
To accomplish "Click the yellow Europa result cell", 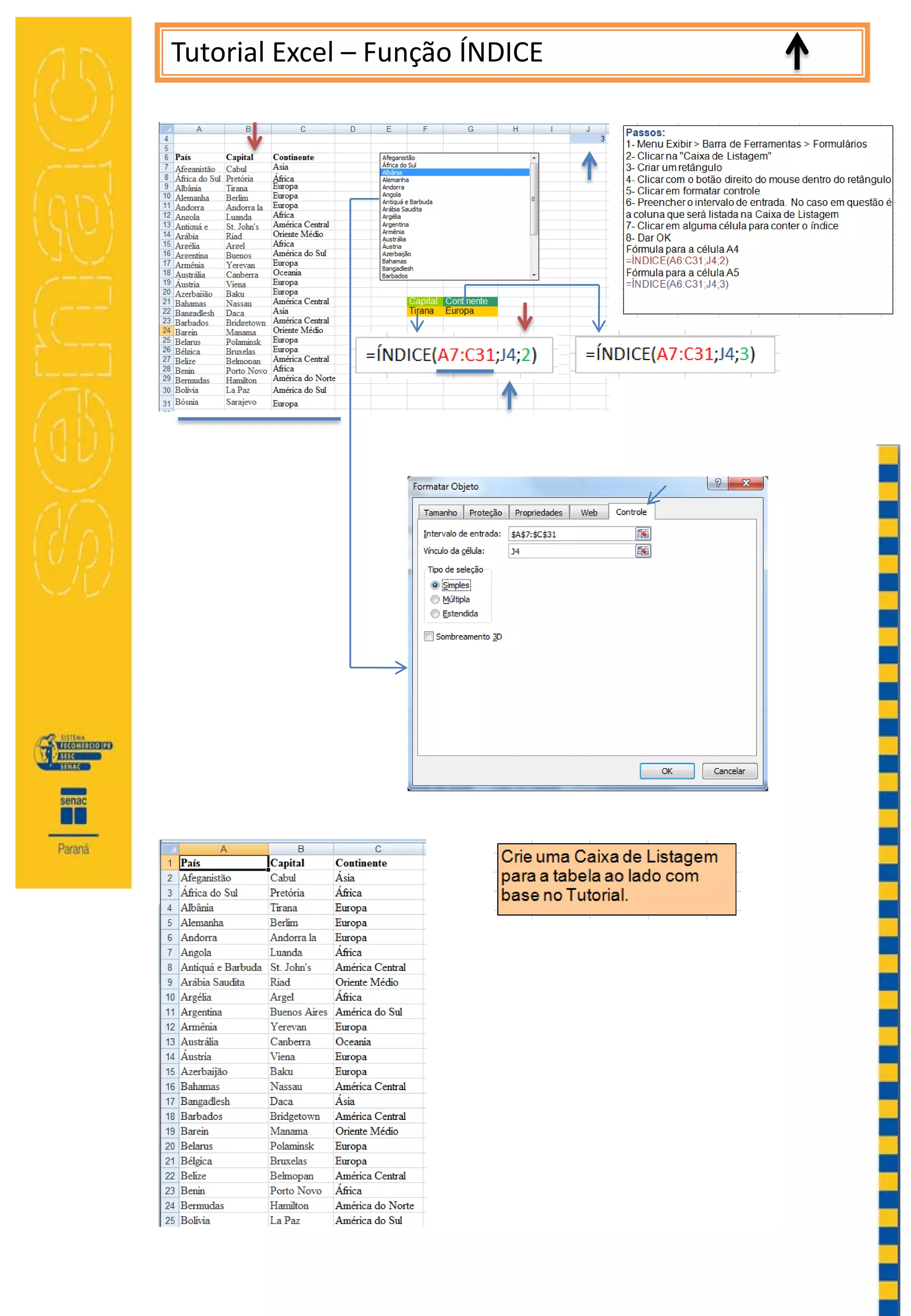I will [x=470, y=311].
